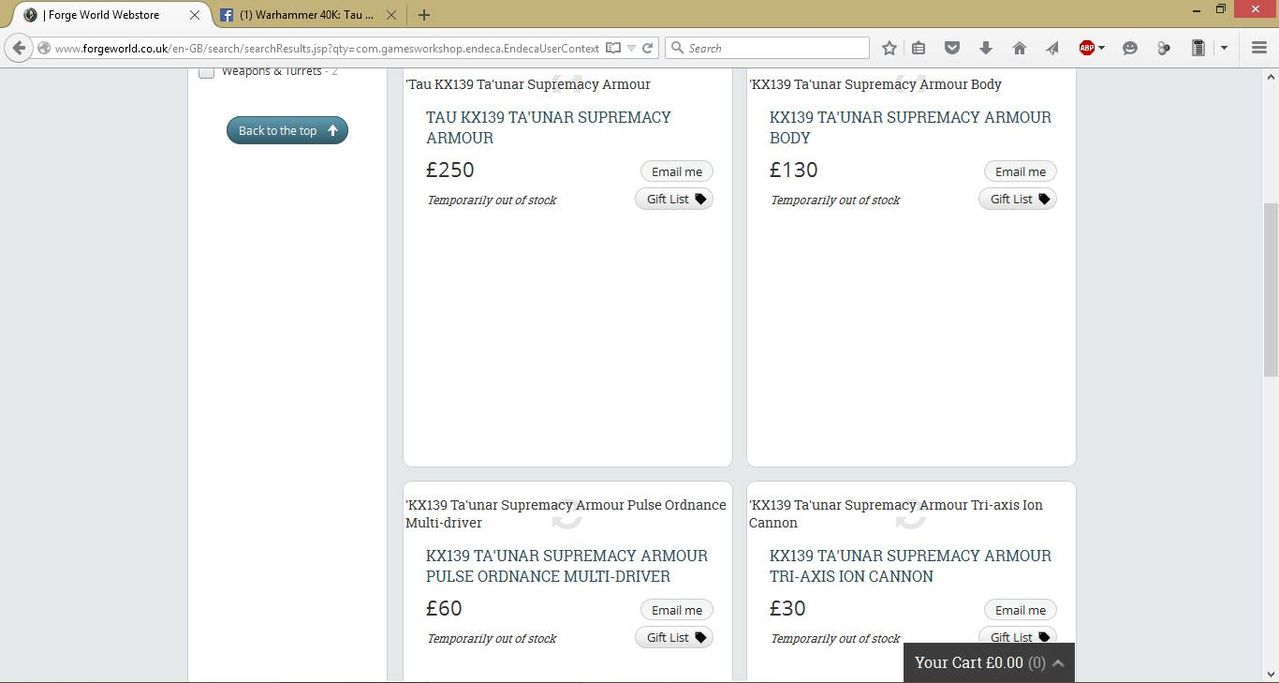Click the paper plane send icon
1279x683 pixels.
coord(1052,48)
